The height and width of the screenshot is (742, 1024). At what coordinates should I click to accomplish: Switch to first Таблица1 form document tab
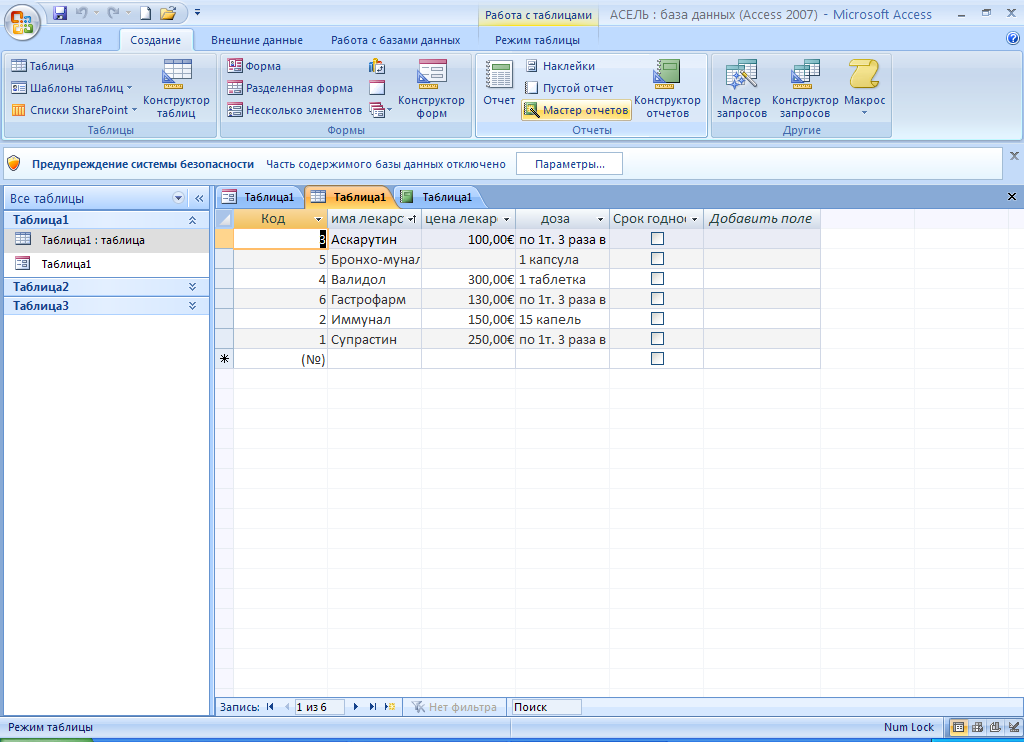(x=259, y=197)
